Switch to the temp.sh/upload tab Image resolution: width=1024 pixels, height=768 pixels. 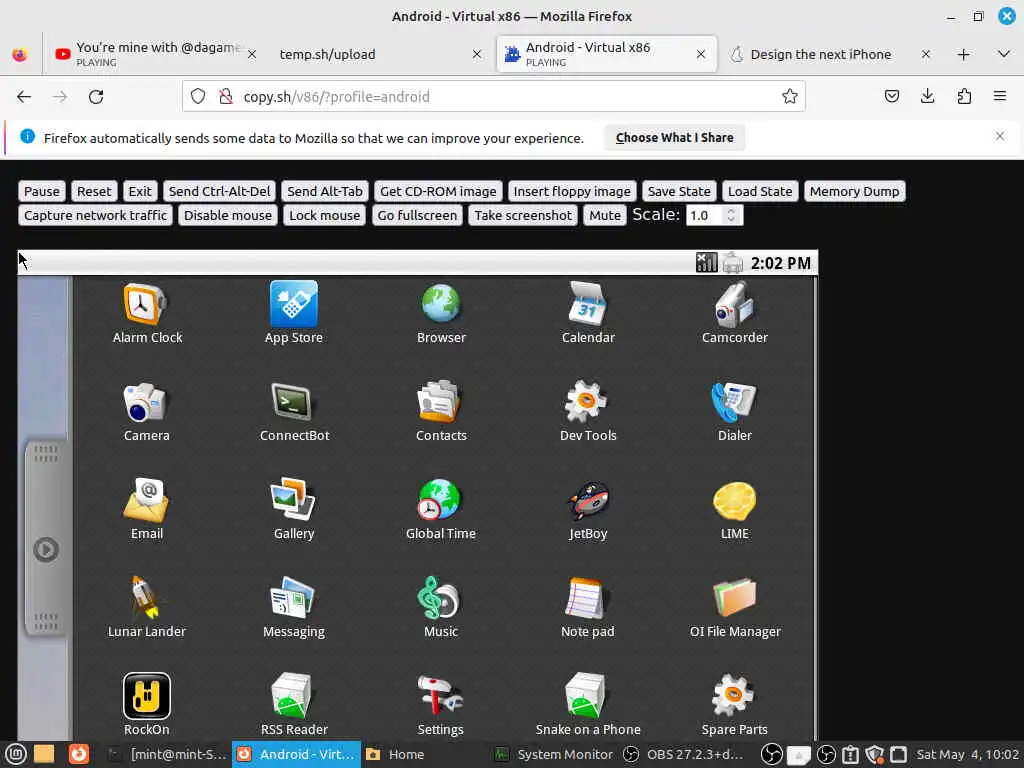click(381, 54)
